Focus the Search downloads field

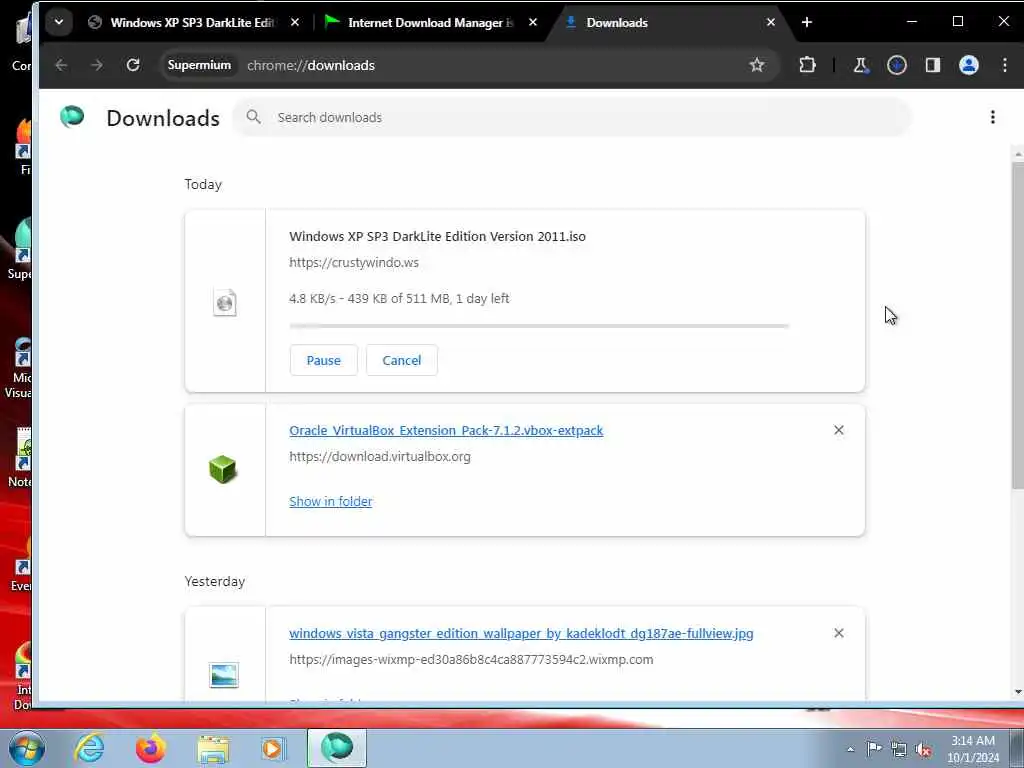572,118
